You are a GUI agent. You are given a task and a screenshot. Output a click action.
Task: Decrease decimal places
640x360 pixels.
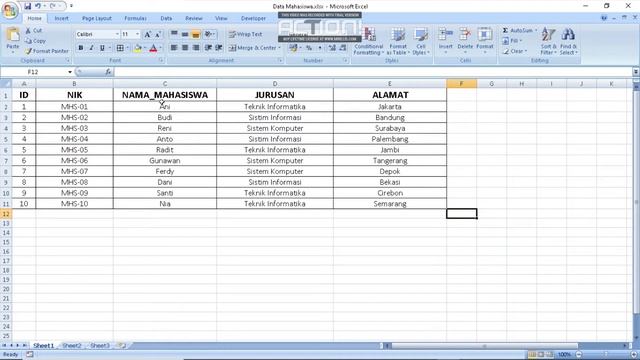[343, 48]
